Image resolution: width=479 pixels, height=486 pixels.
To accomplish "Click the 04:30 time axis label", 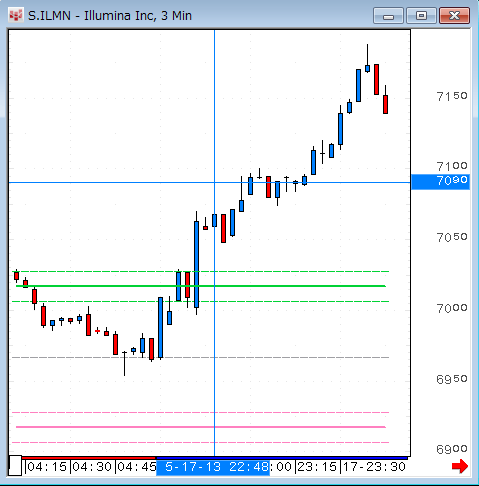I will click(92, 467).
